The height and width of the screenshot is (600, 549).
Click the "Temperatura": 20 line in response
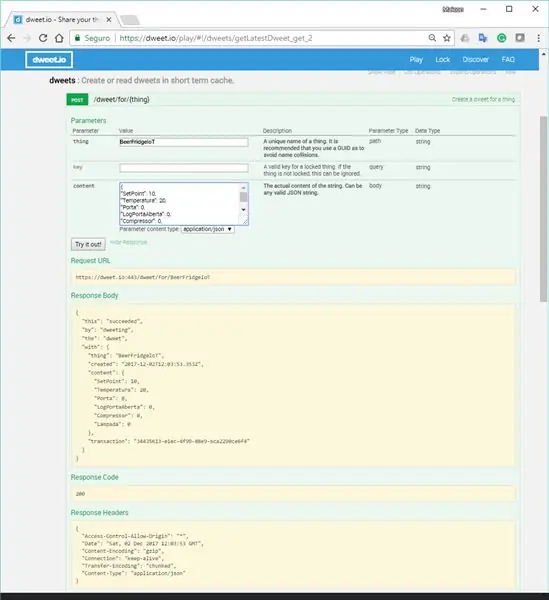pos(121,390)
